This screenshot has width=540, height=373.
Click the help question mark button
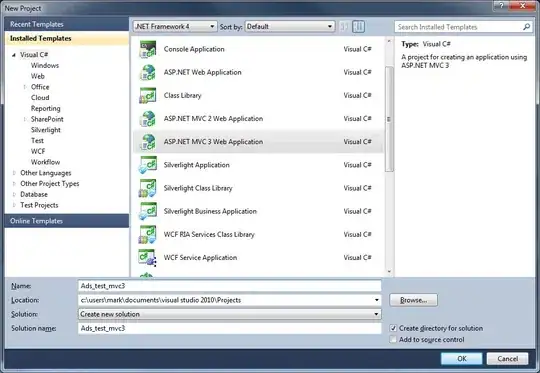click(x=501, y=5)
